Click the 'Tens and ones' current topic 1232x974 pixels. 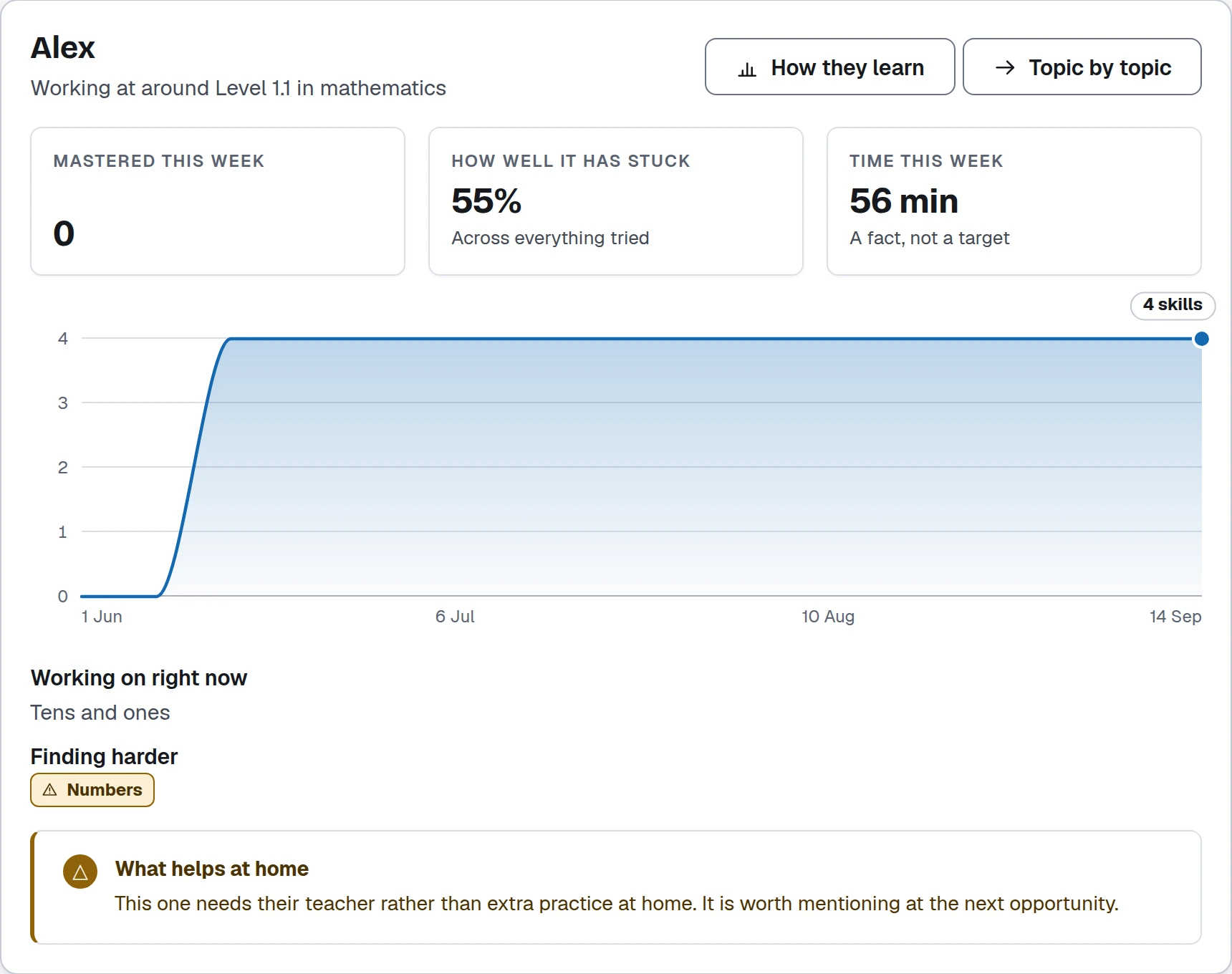(100, 713)
